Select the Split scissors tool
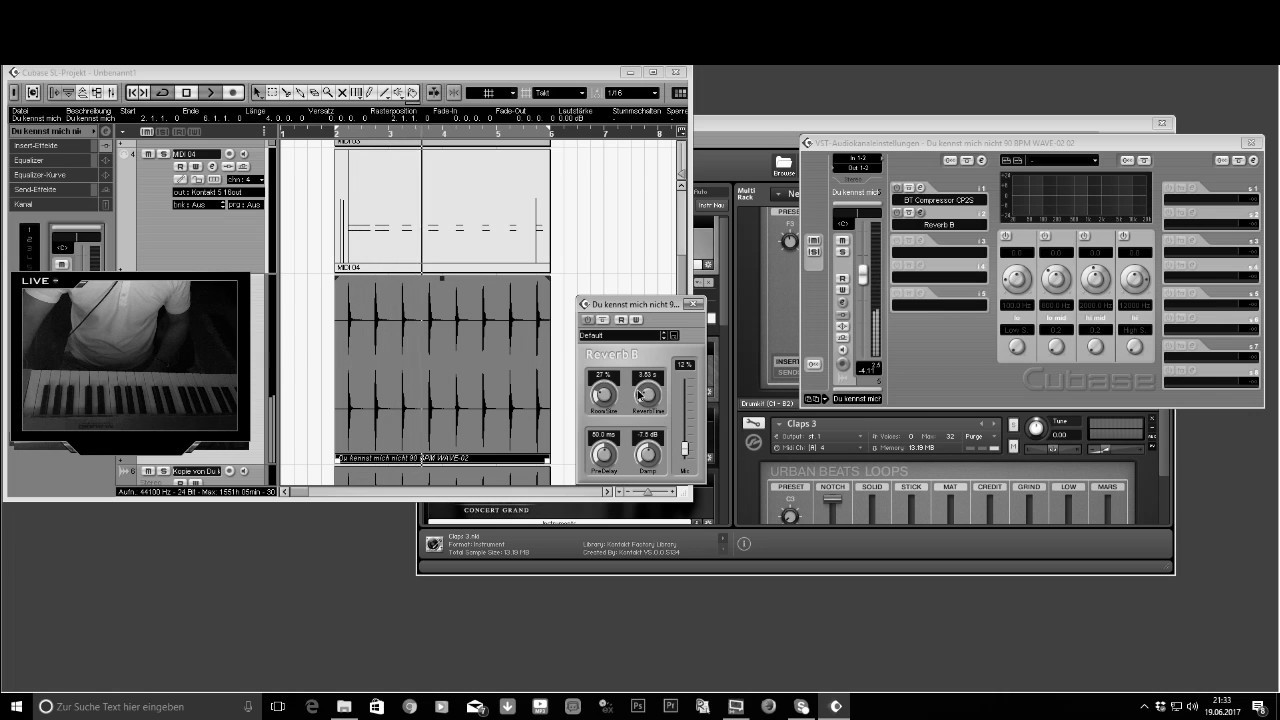The width and height of the screenshot is (1280, 720). click(286, 93)
